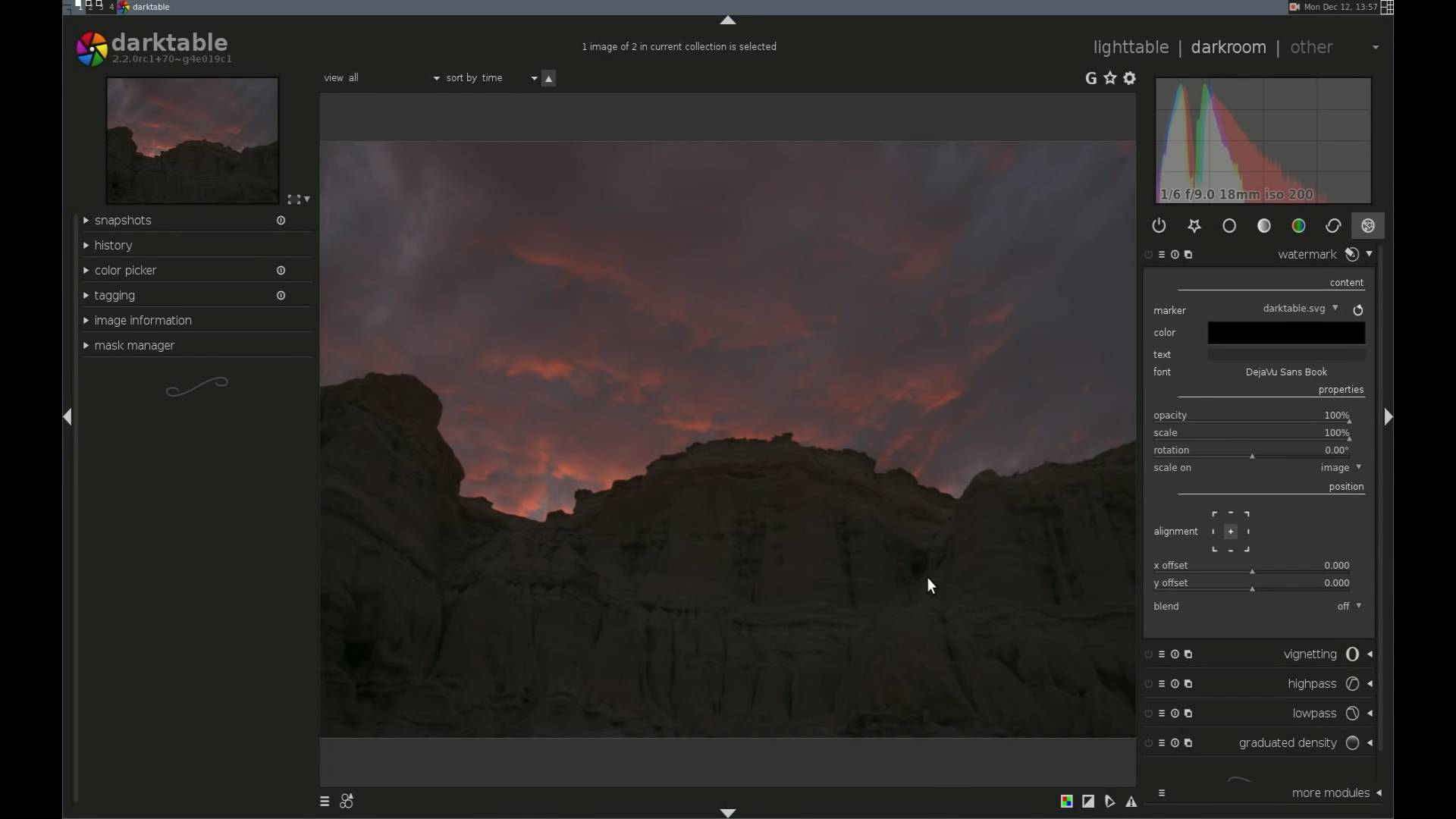Expand the more modules list
Image resolution: width=1456 pixels, height=819 pixels.
[x=1331, y=792]
